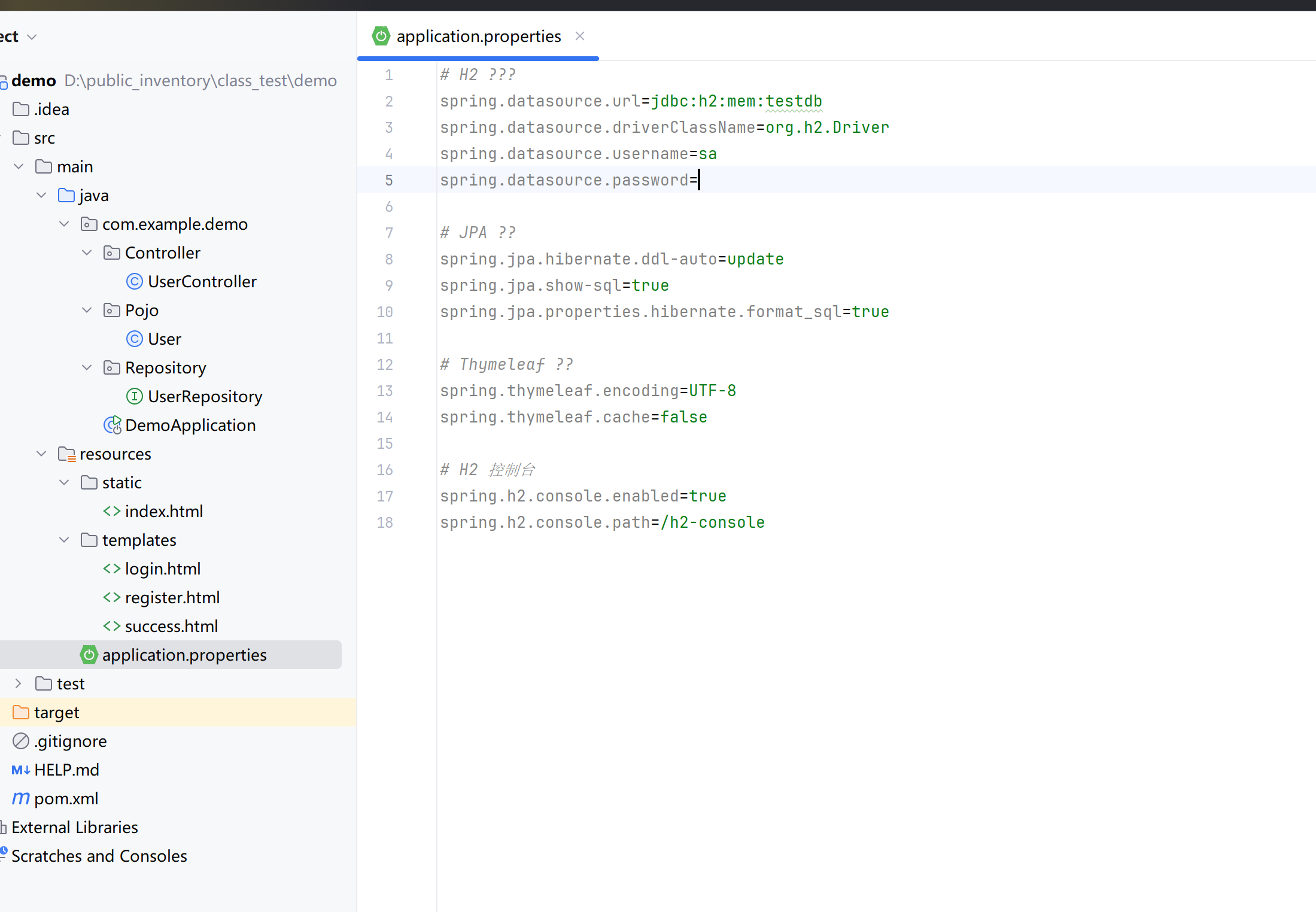
Task: Select the UserController class icon
Action: pos(135,281)
